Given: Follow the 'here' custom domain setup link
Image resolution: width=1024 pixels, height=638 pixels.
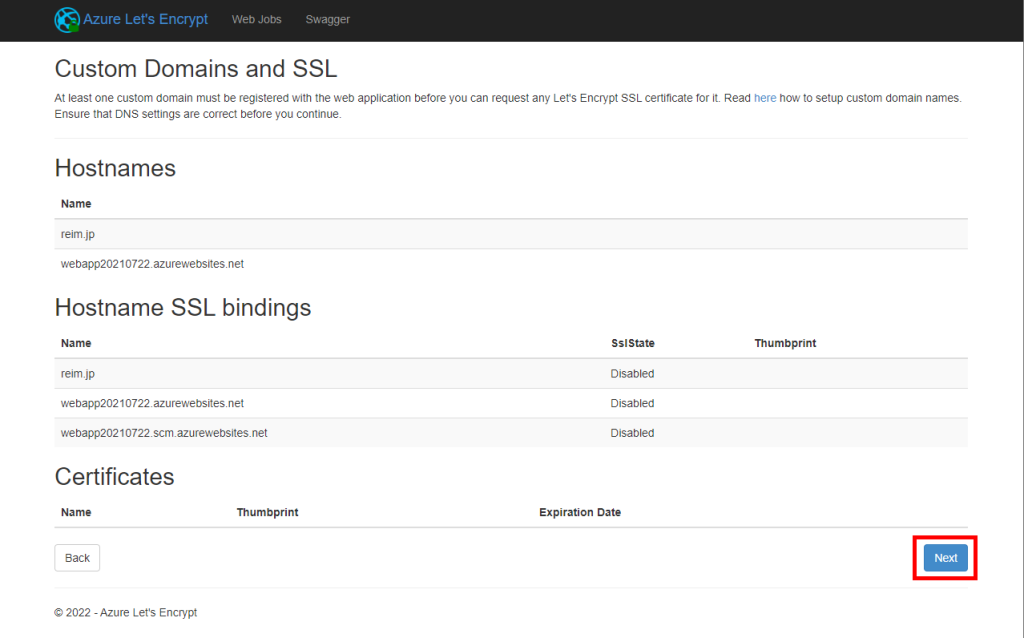Looking at the screenshot, I should click(x=765, y=98).
